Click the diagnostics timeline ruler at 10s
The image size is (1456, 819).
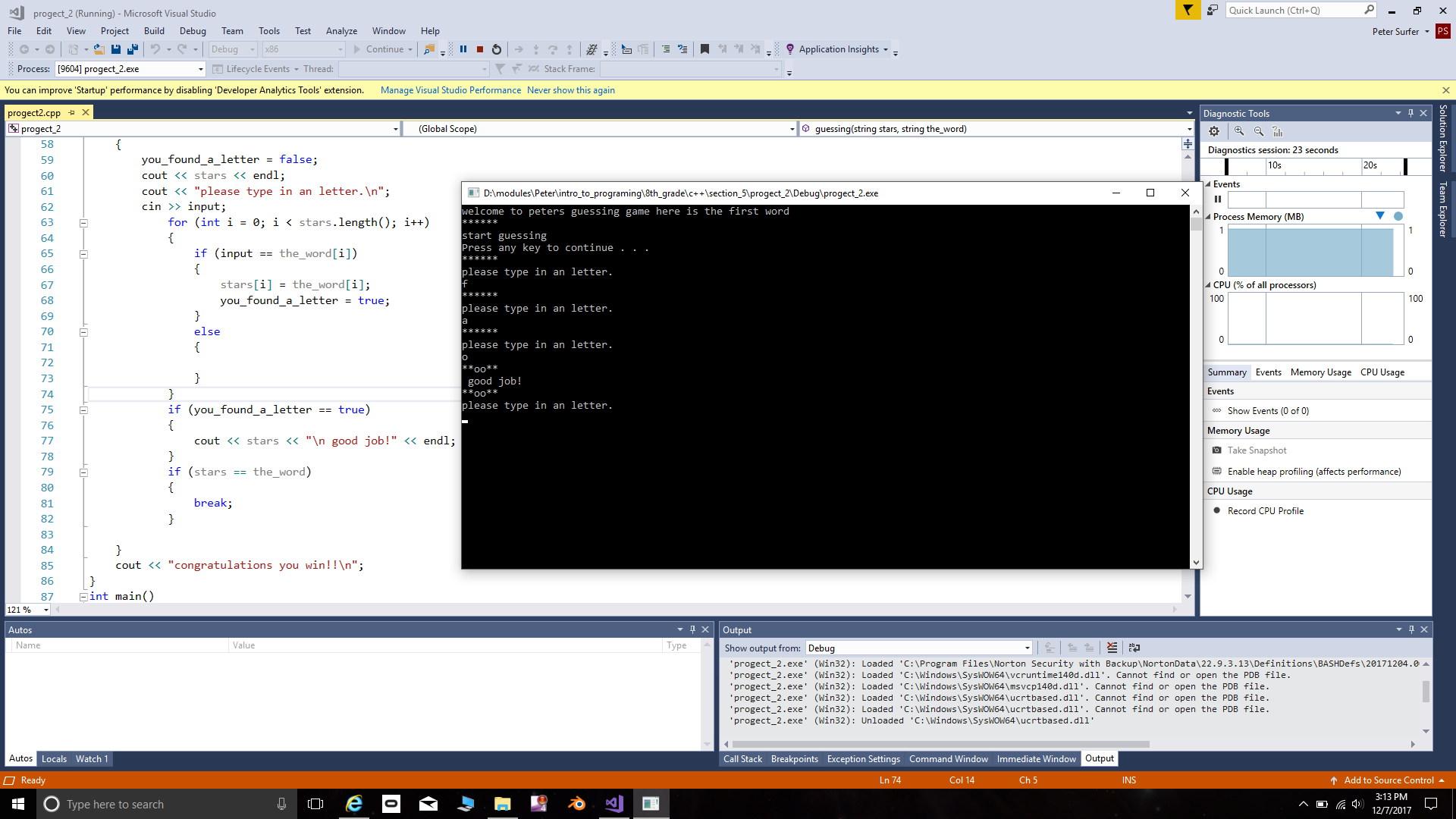(1274, 165)
